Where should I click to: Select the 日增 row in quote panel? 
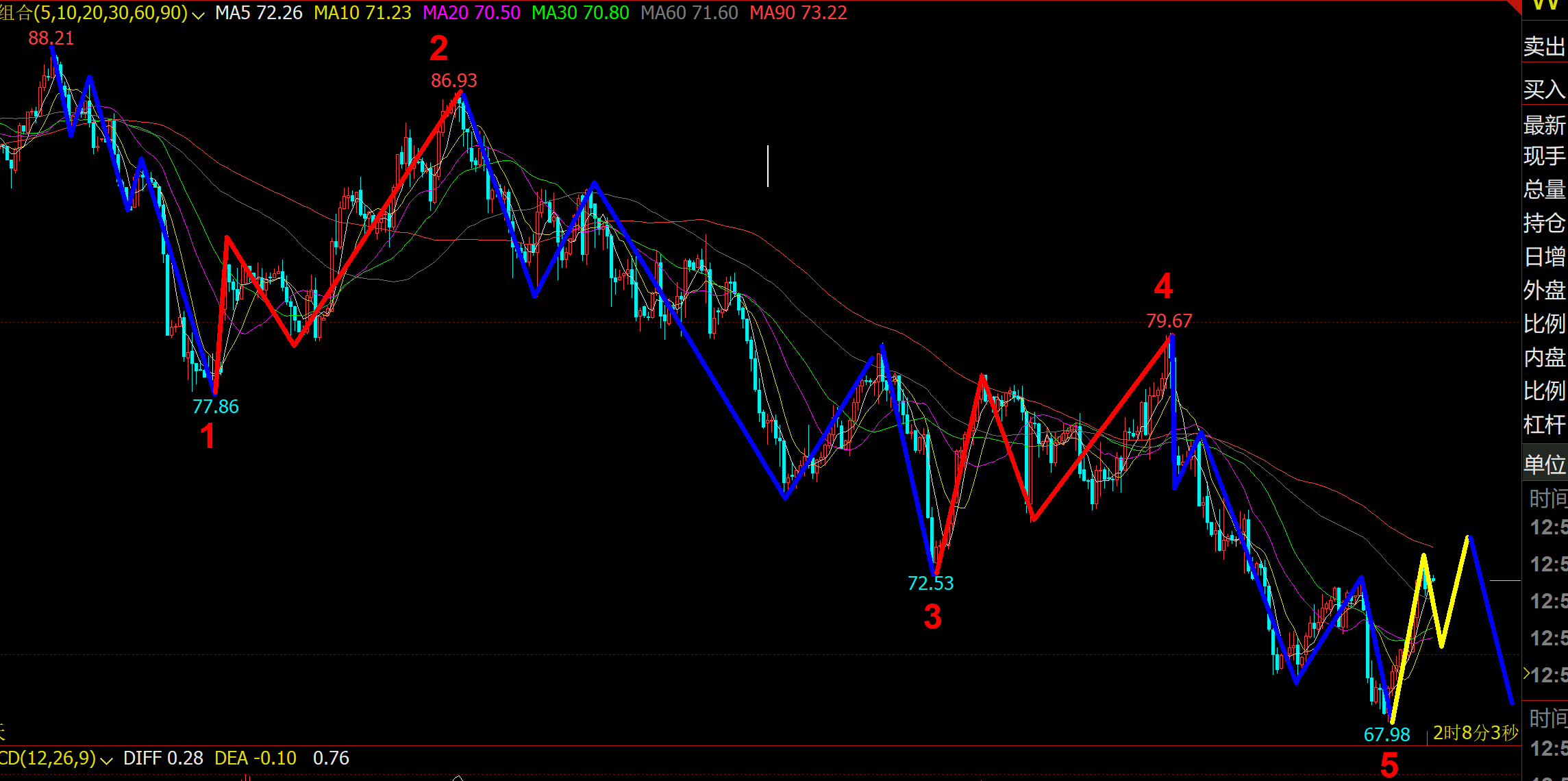coord(1544,256)
